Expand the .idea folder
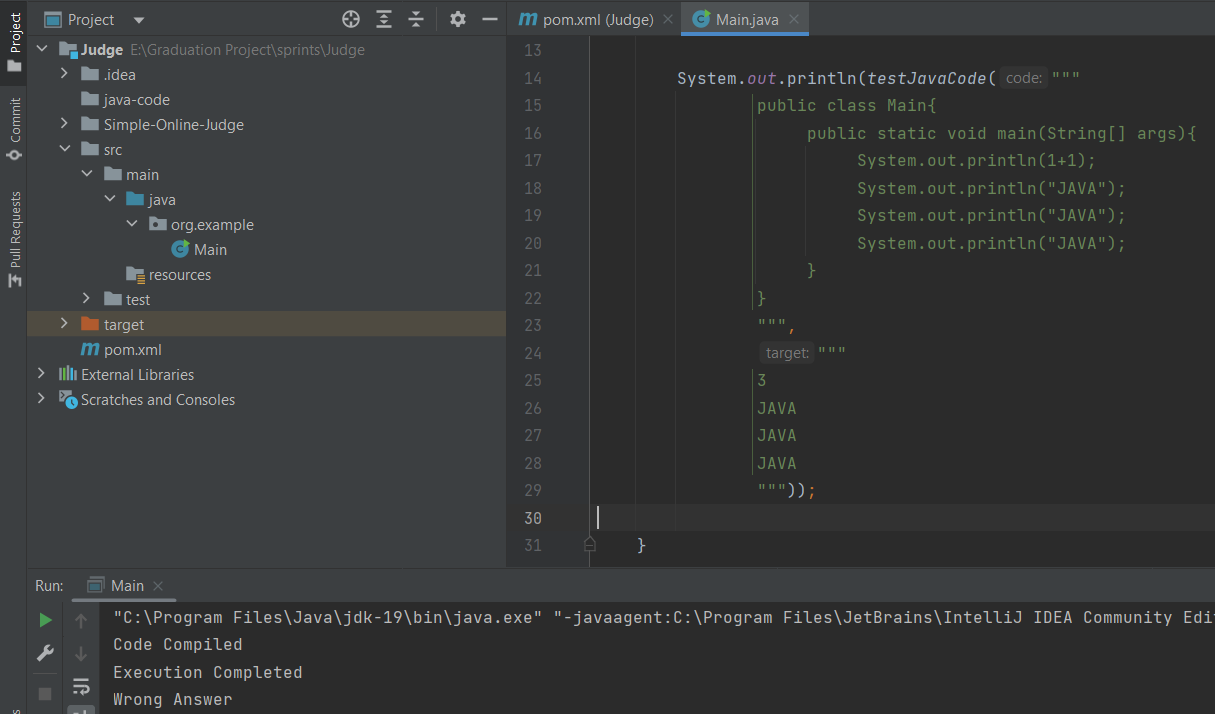The width and height of the screenshot is (1215, 714). point(64,74)
